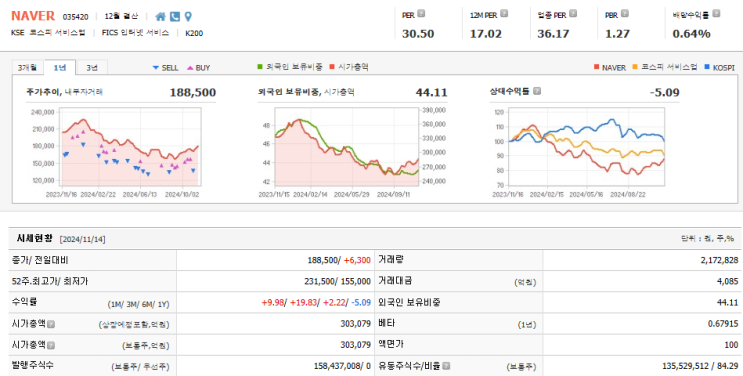Viewport: 743px width, 376px height.
Task: Click the 외국인 보유비중 chart area
Action: [346, 146]
